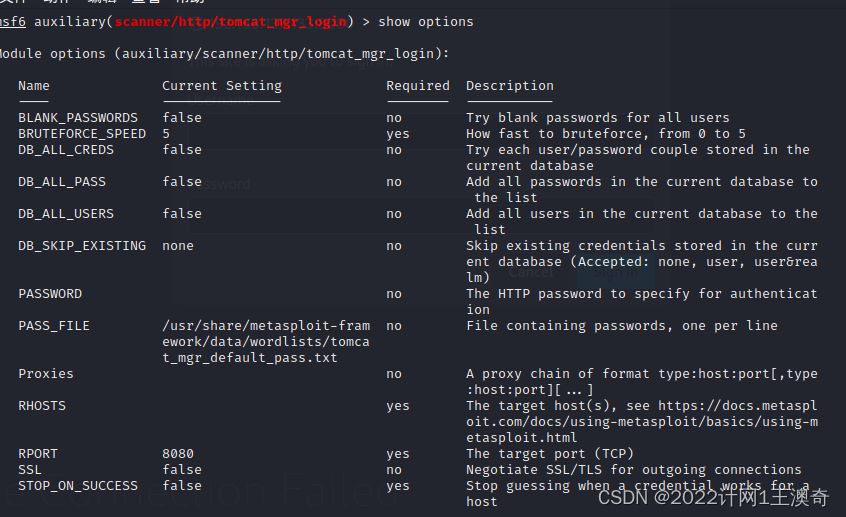Screen dimensions: 846x517
Task: Select the SSL option name
Action: (30, 470)
